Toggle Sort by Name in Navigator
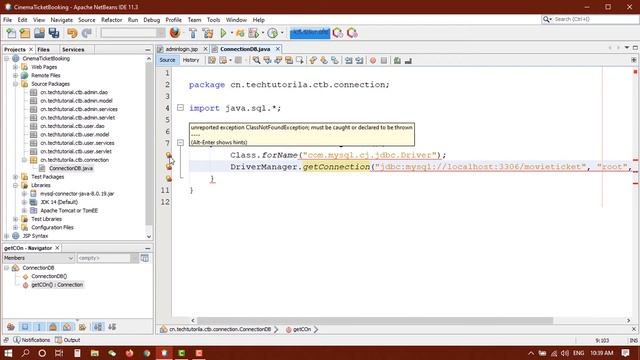Image resolution: width=640 pixels, height=360 pixels. (98, 327)
